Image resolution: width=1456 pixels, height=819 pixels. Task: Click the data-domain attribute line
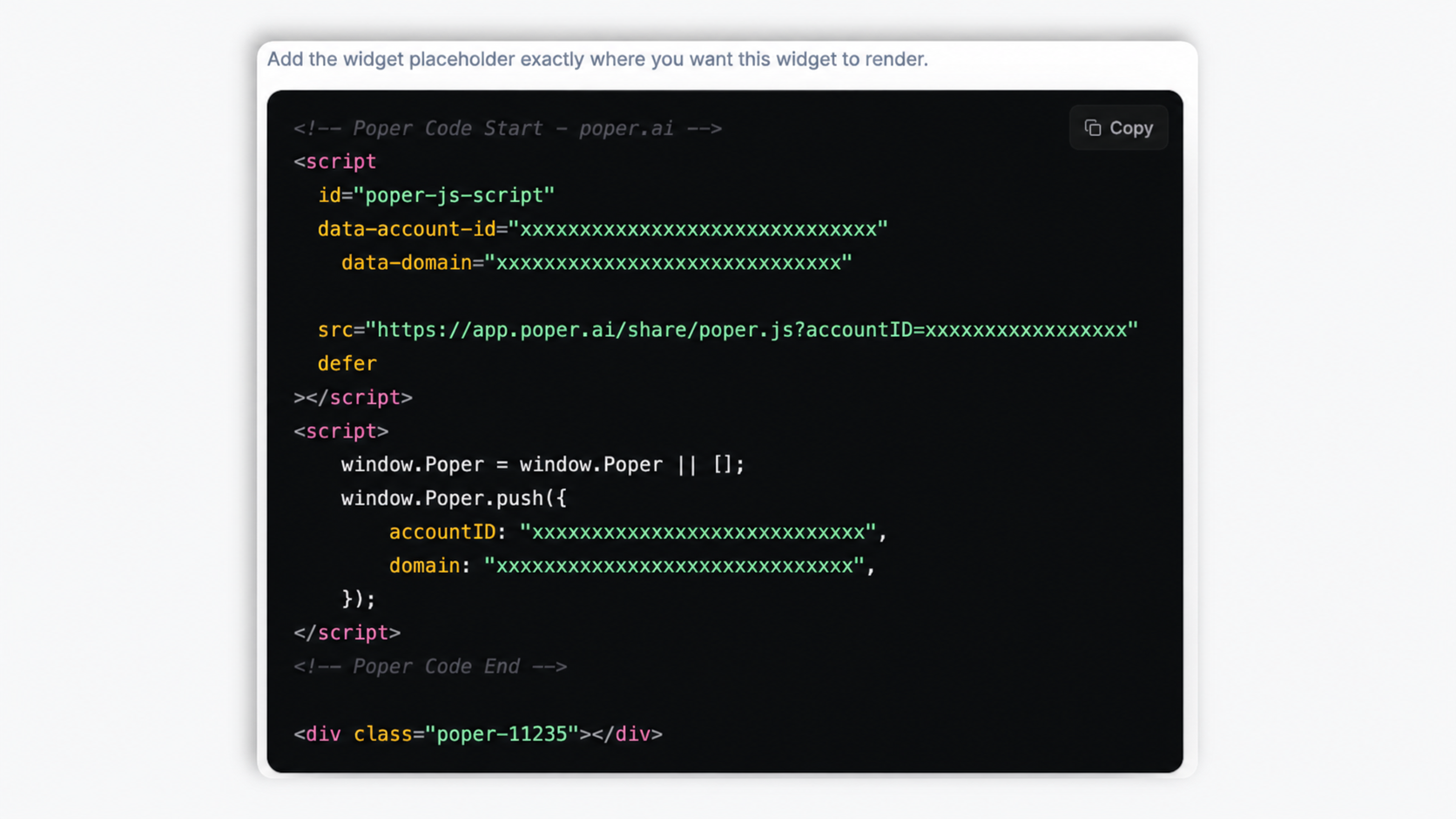coord(597,263)
